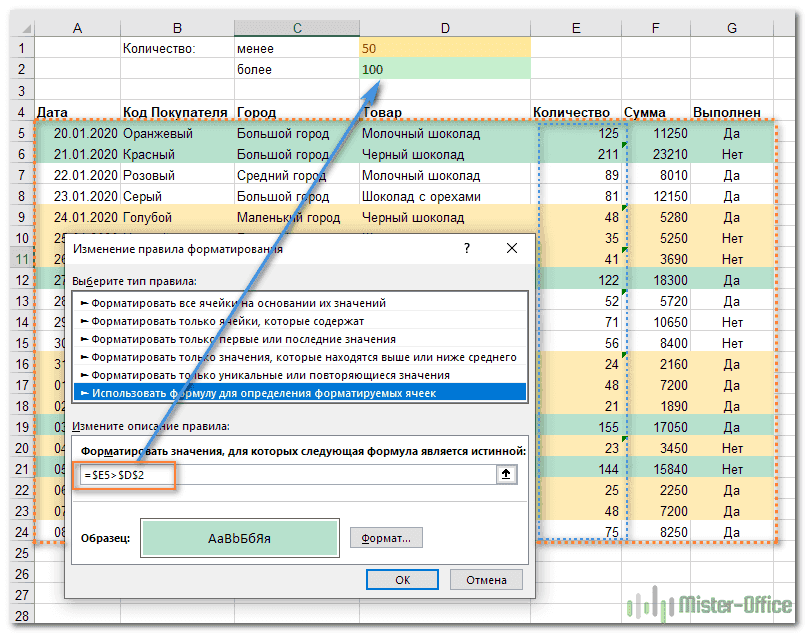
Task: Select Использовать формулу для определения форматируемых ячеек
Action: click(x=263, y=393)
